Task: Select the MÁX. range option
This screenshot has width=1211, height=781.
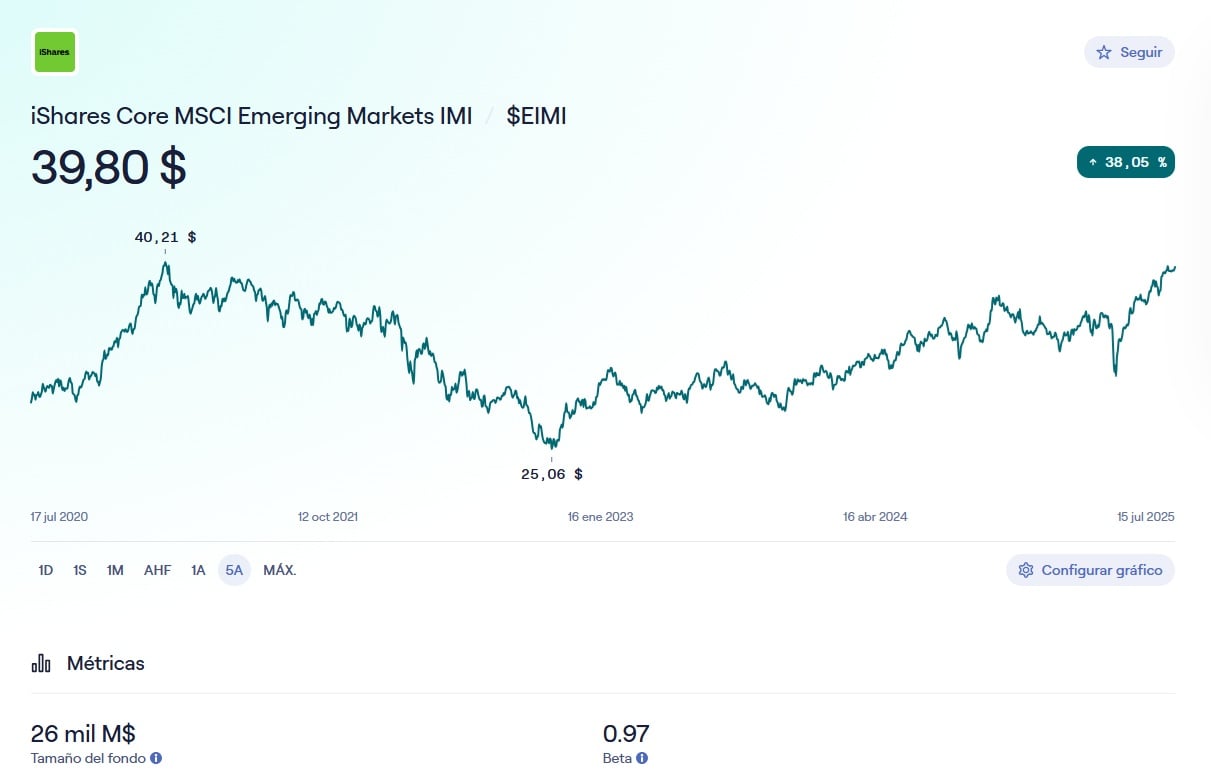Action: pos(278,570)
